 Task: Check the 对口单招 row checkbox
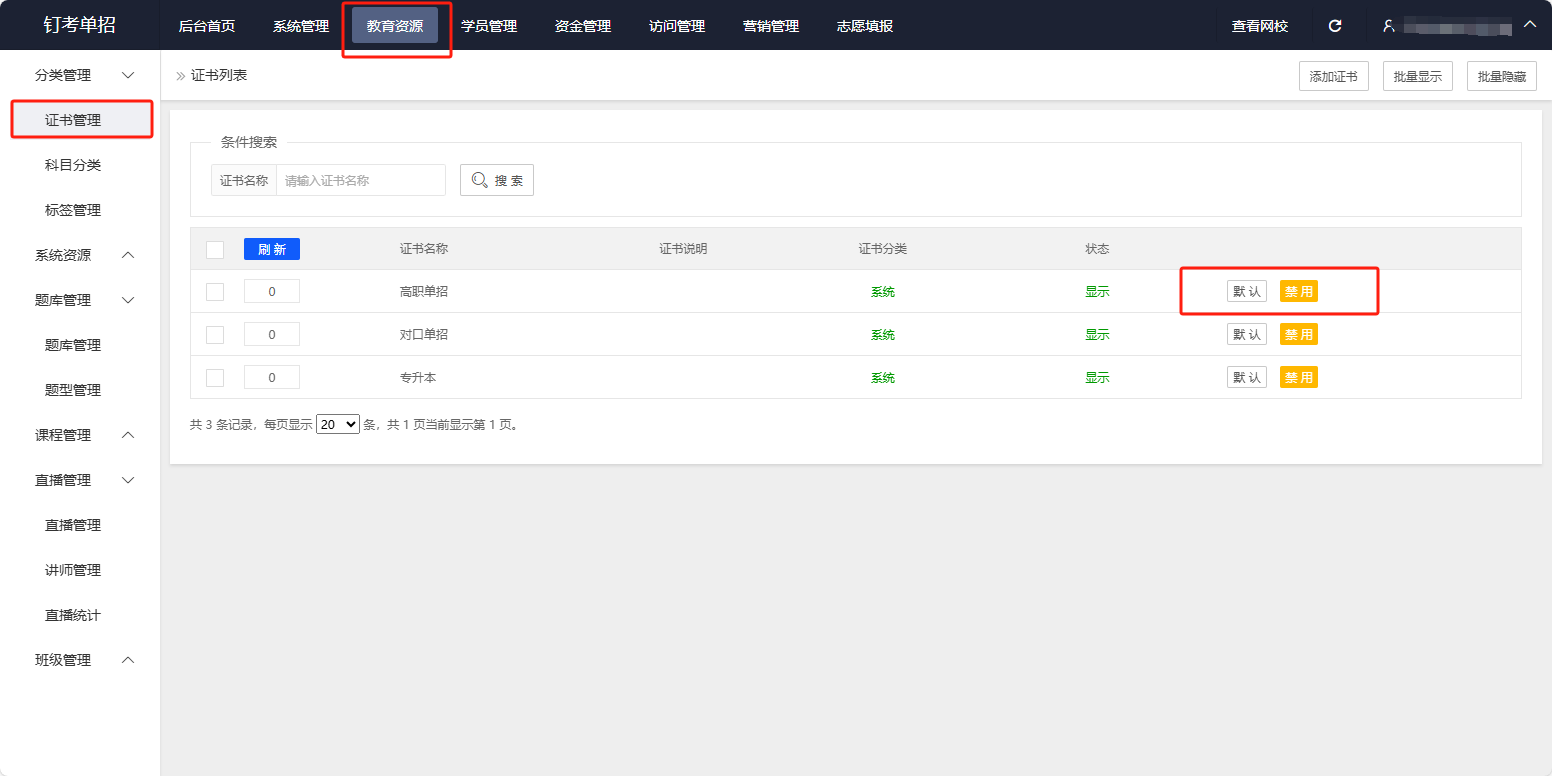215,335
